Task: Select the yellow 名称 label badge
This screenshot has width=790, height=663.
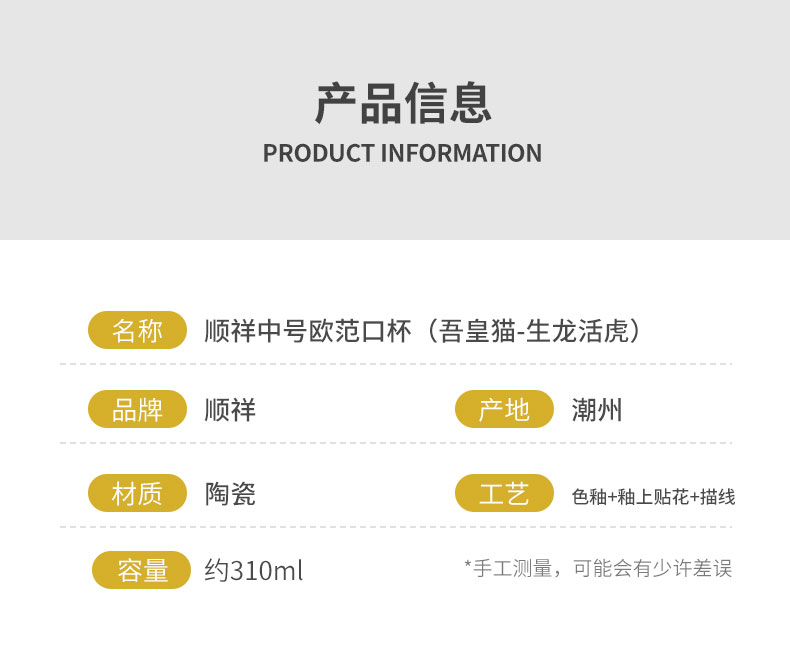Action: (138, 331)
